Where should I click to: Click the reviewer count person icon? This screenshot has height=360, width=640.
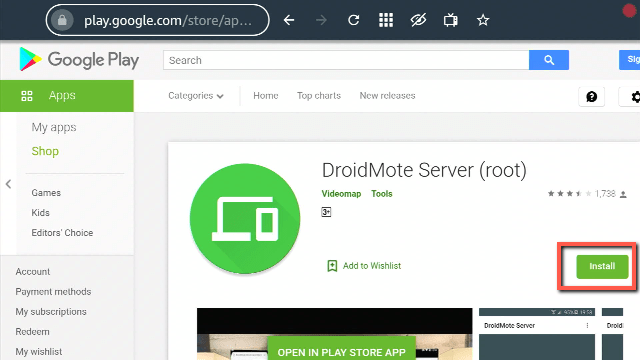tap(623, 194)
